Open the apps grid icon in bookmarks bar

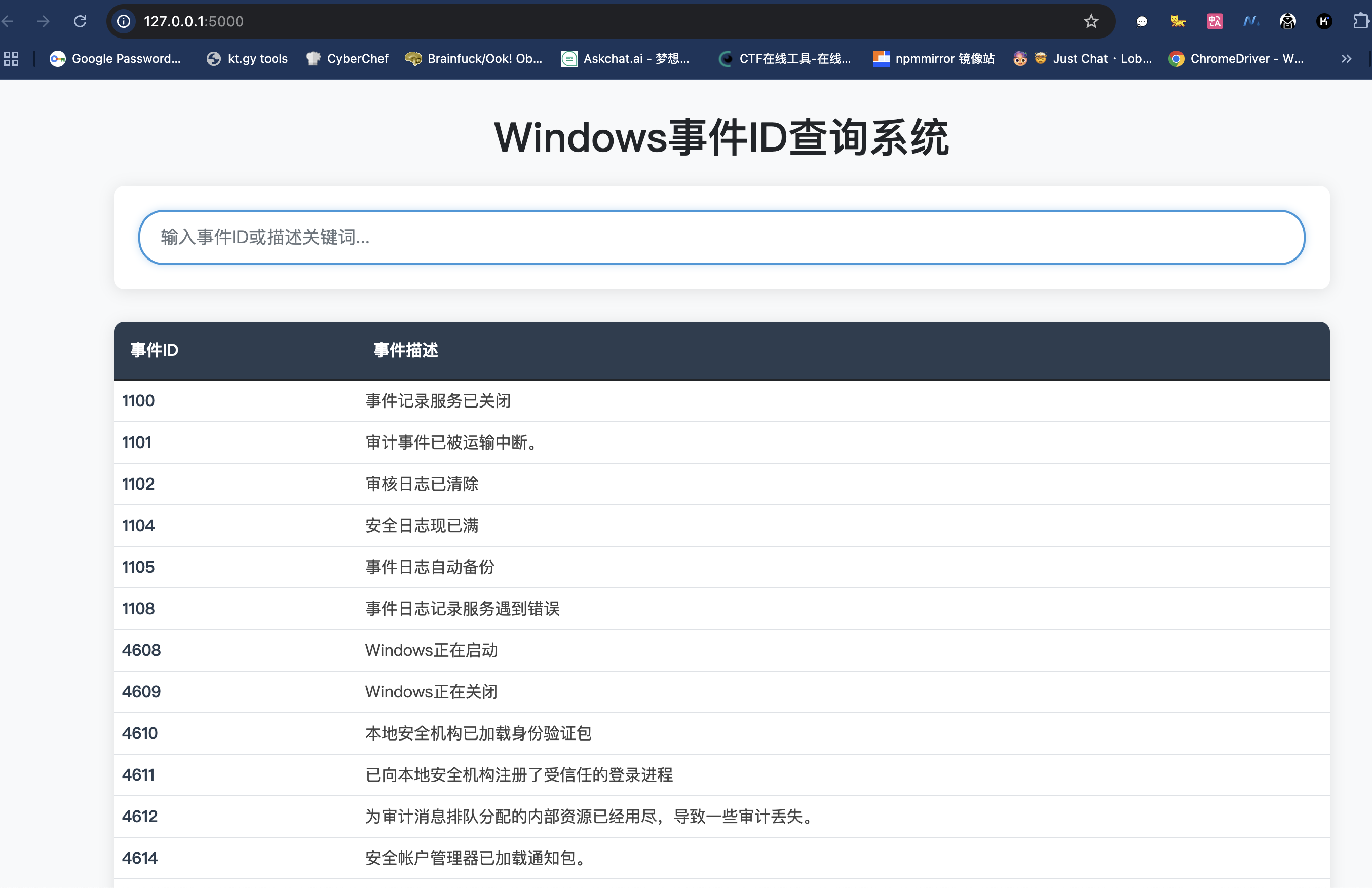[x=12, y=58]
